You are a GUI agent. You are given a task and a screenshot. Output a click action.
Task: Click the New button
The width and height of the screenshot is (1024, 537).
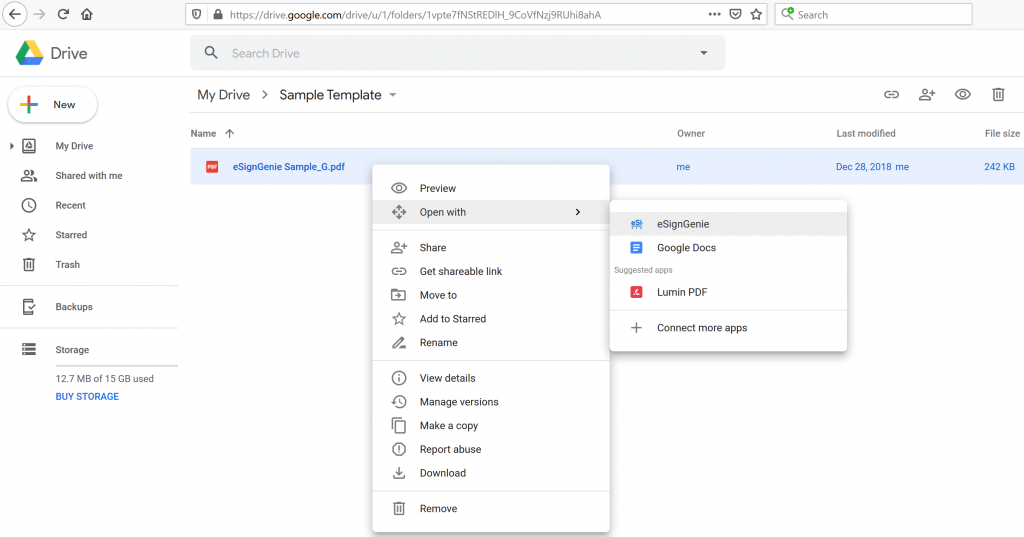[x=52, y=105]
